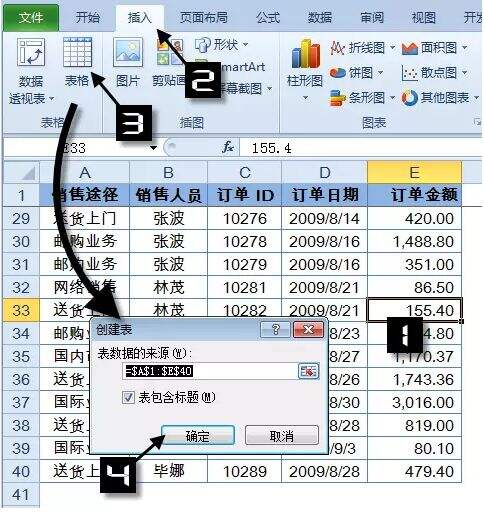This screenshot has width=484, height=513.
Task: Toggle the 表包含标题 checkbox
Action: click(x=128, y=397)
